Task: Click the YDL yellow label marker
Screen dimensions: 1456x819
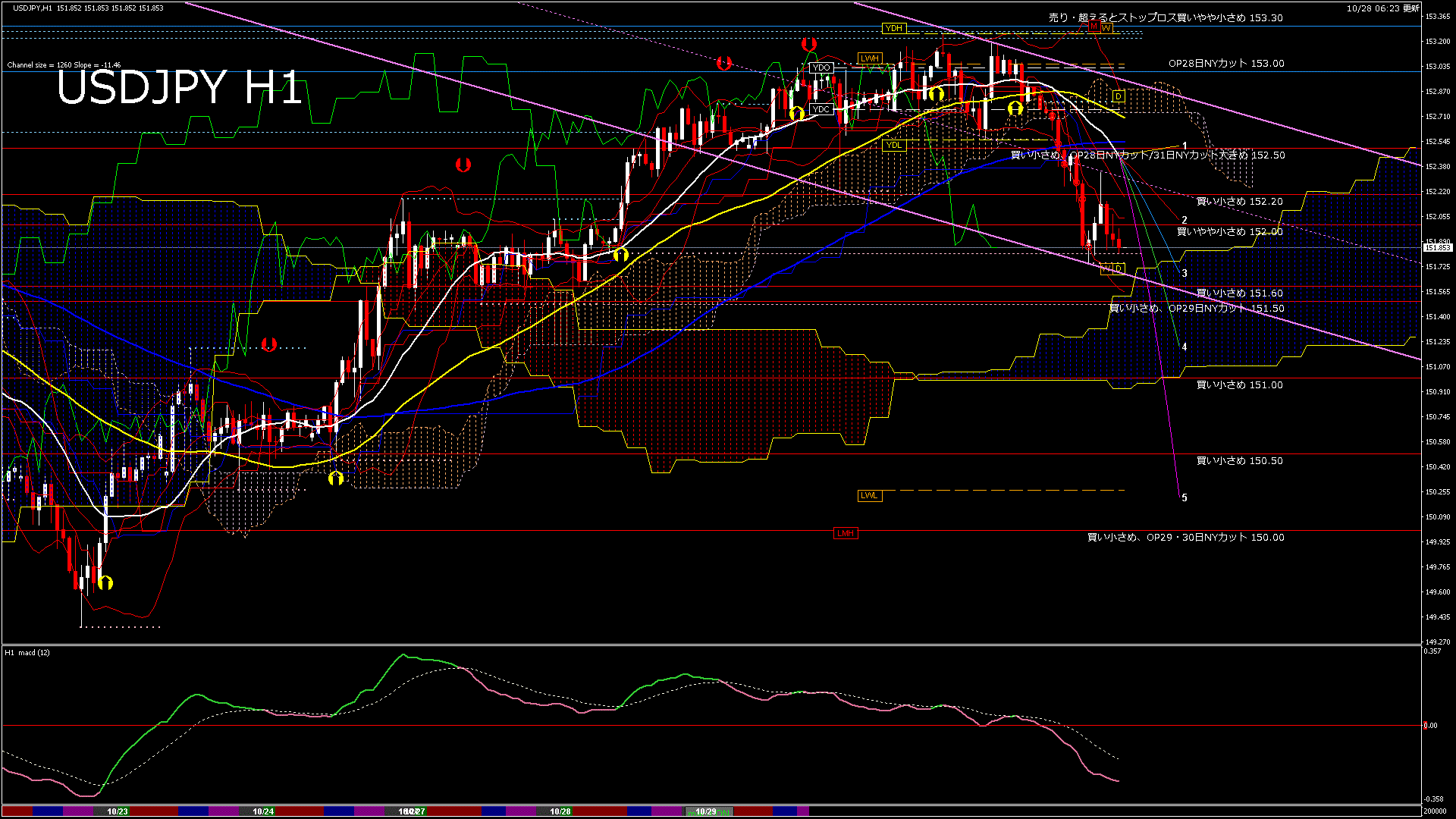Action: (x=894, y=145)
